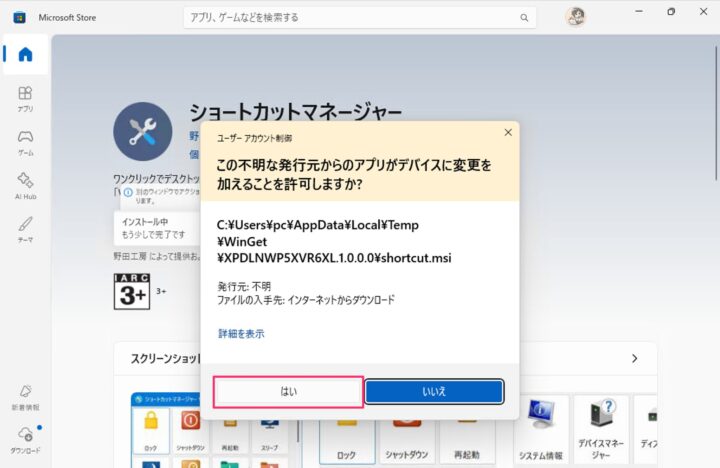The image size is (720, 468).
Task: Open AI Hub in the sidebar
Action: [x=25, y=185]
